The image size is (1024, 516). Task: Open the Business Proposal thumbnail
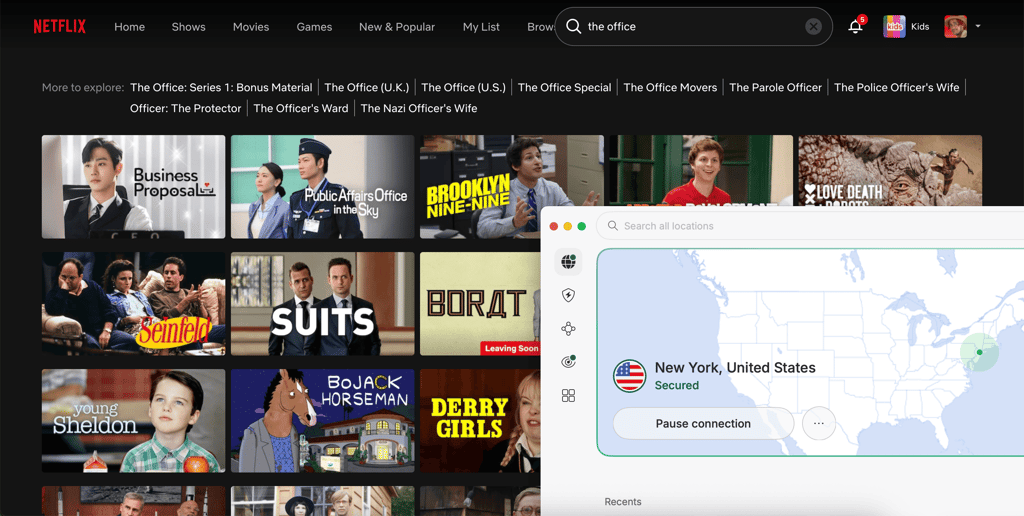pos(133,187)
